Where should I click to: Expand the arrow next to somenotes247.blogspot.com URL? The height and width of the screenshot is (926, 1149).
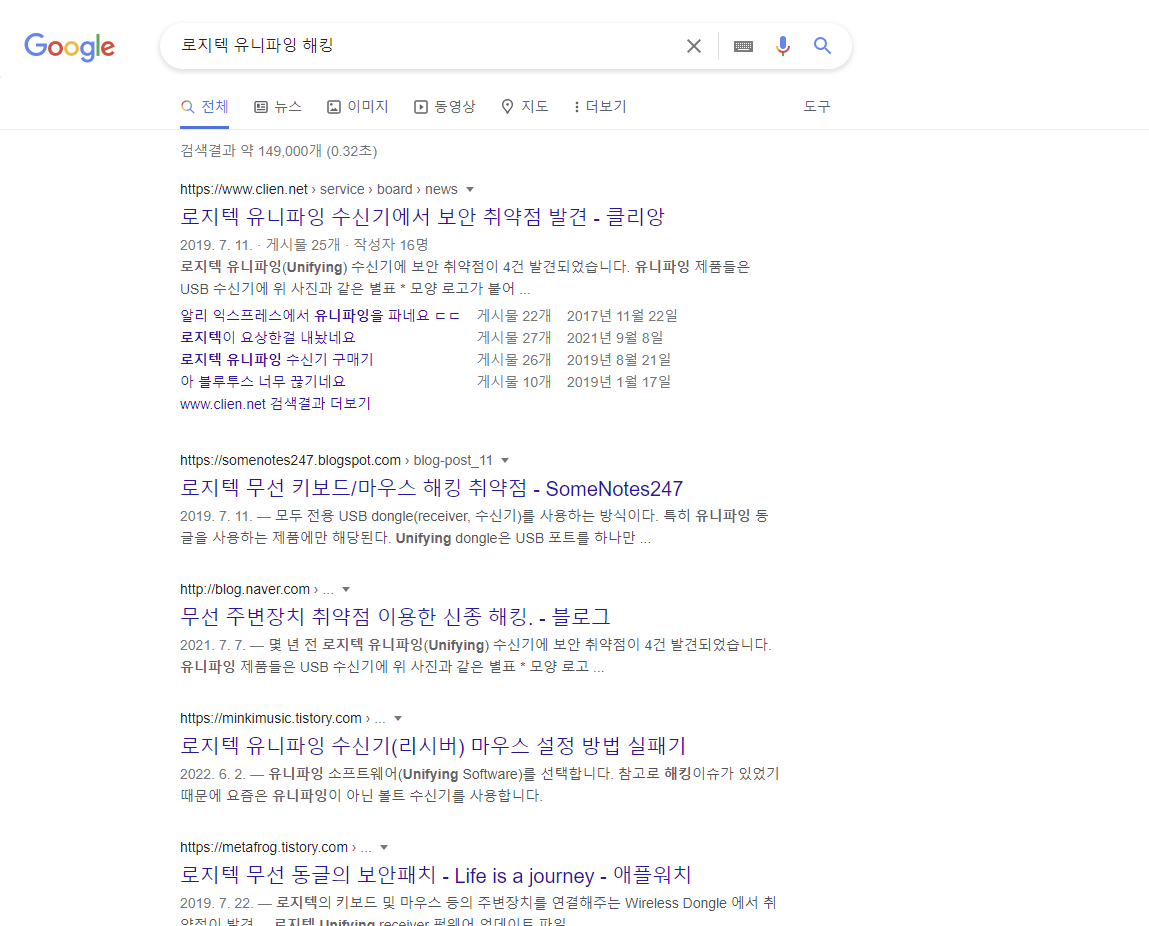pos(505,461)
